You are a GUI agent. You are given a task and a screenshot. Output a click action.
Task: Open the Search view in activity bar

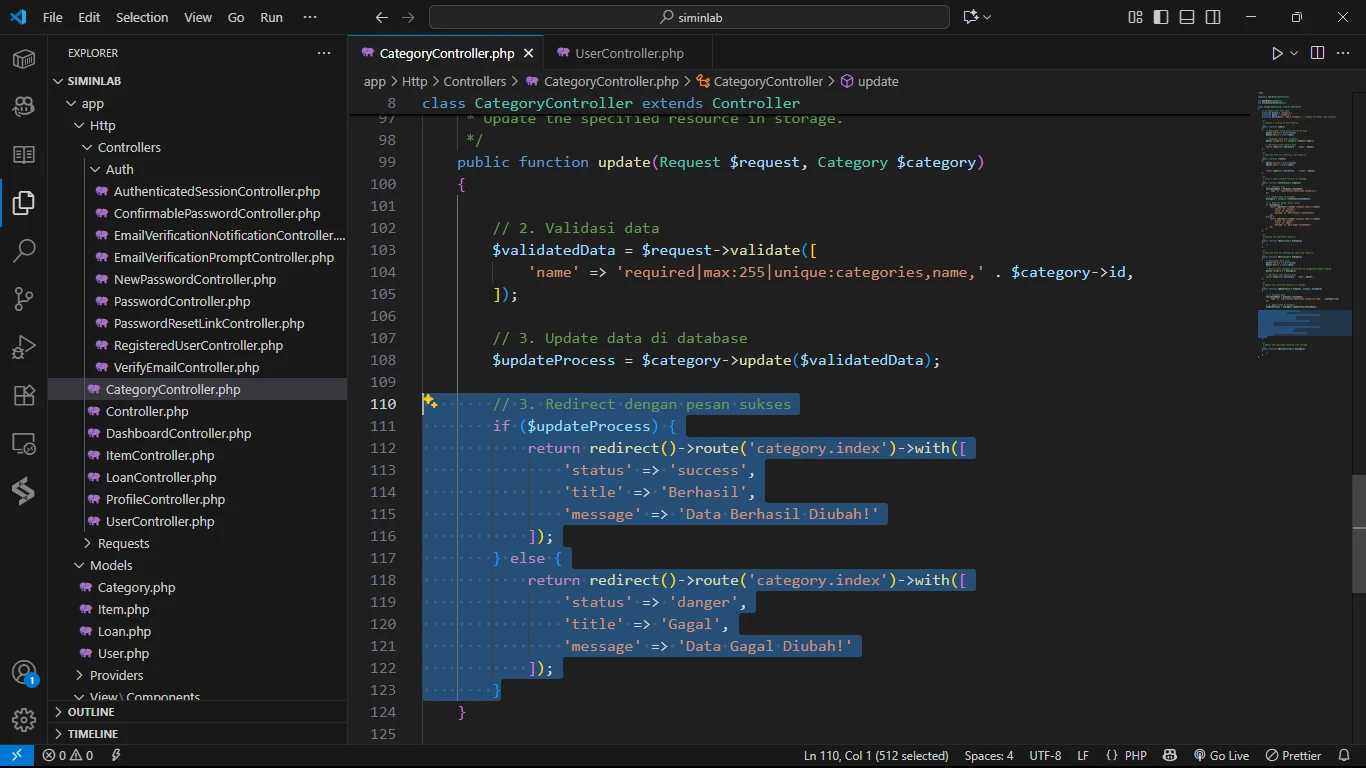coord(24,250)
